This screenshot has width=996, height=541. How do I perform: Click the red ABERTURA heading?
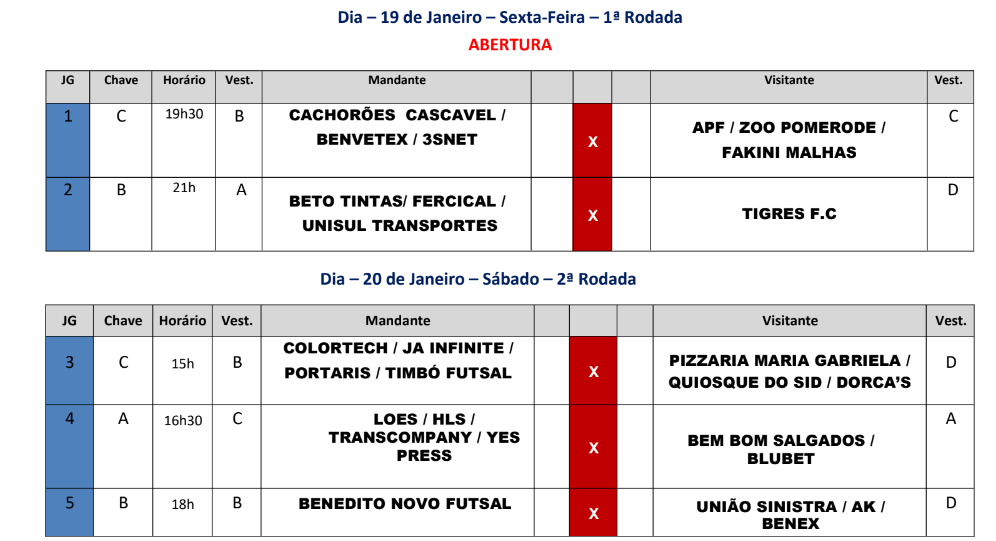point(510,44)
